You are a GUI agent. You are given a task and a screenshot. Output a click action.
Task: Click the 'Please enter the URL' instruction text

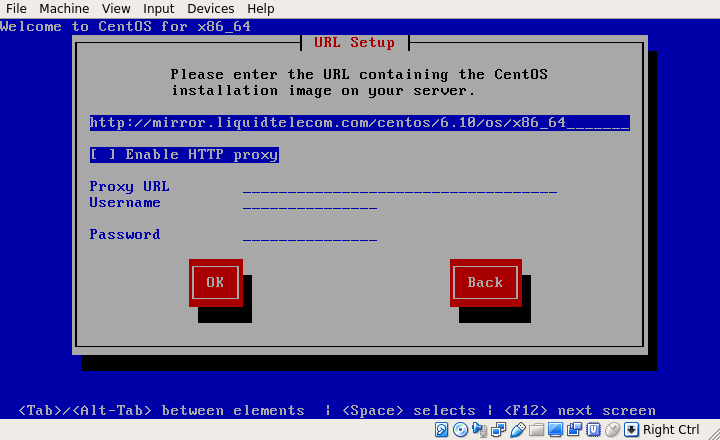tap(359, 83)
